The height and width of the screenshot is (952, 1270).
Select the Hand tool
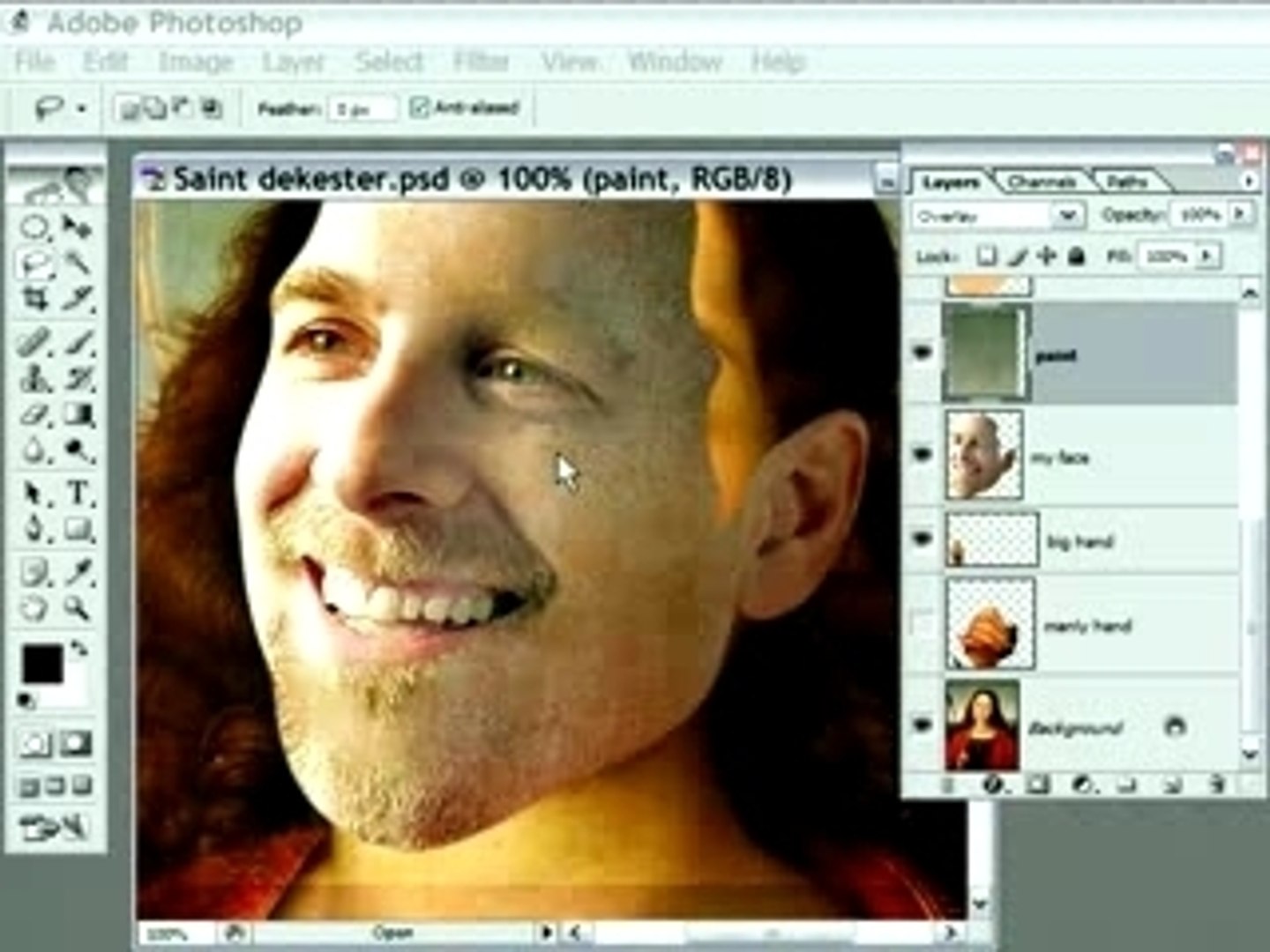point(35,608)
